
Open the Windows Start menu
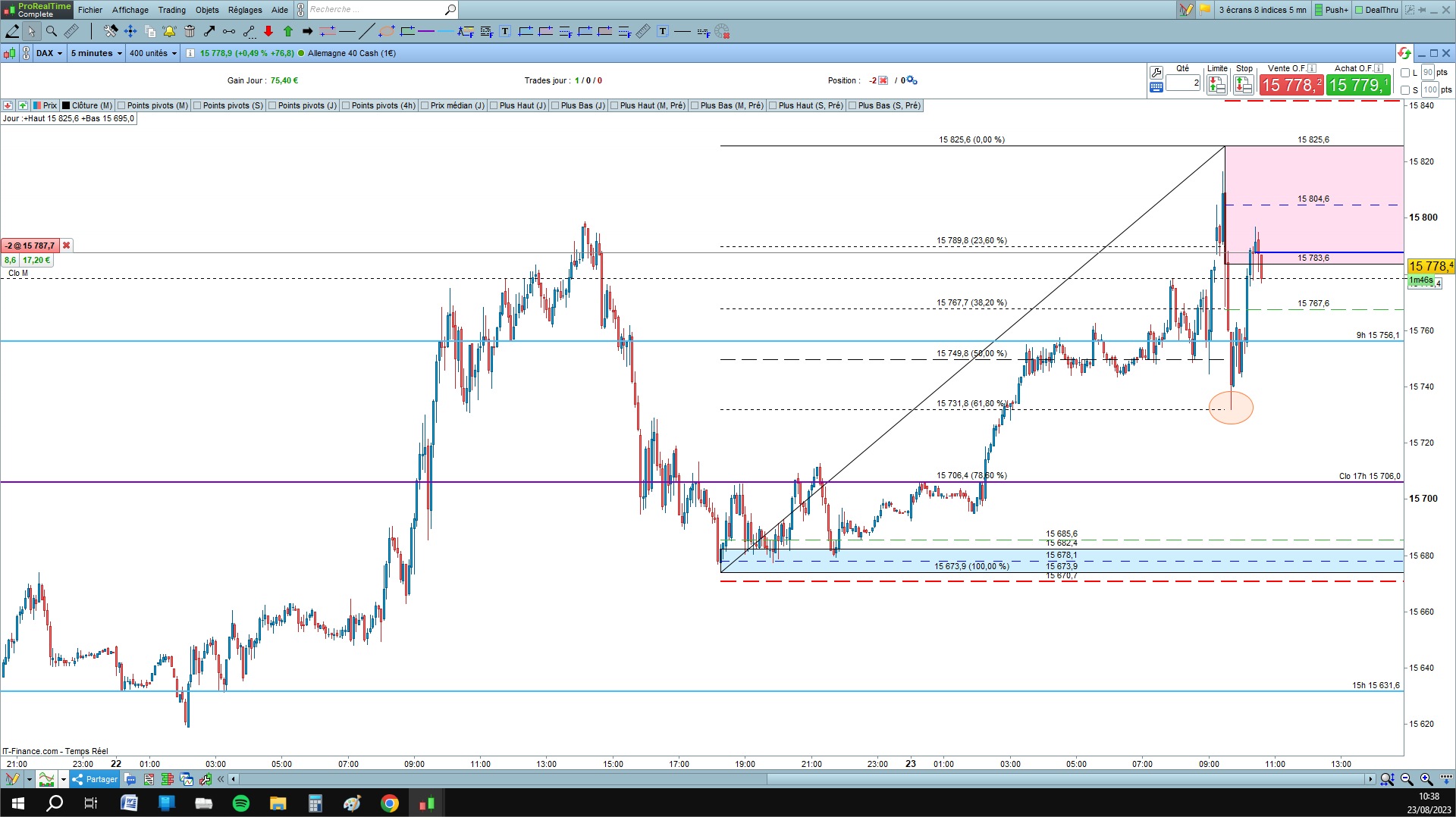(18, 803)
